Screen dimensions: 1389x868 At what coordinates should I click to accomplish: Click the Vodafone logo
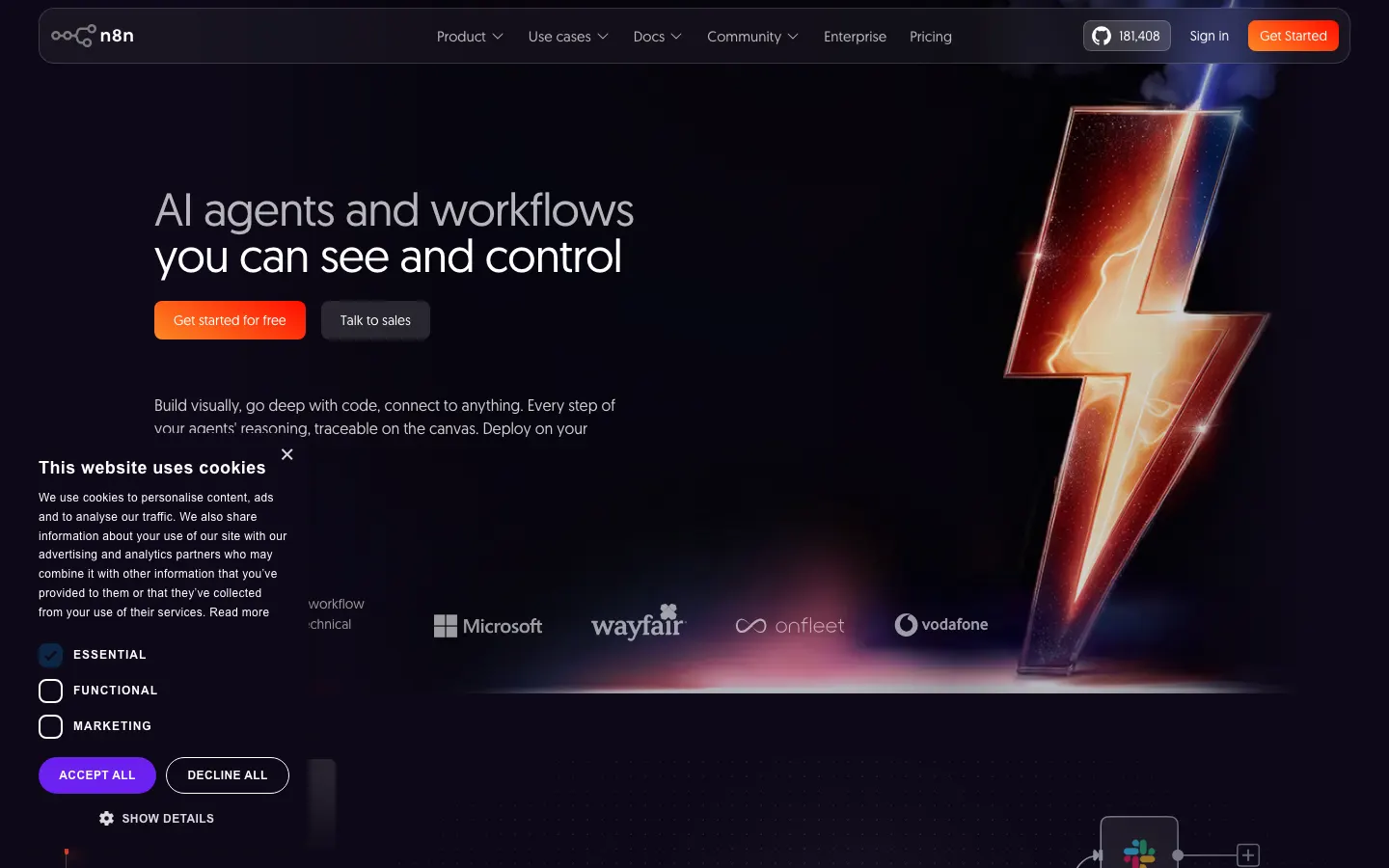[941, 625]
